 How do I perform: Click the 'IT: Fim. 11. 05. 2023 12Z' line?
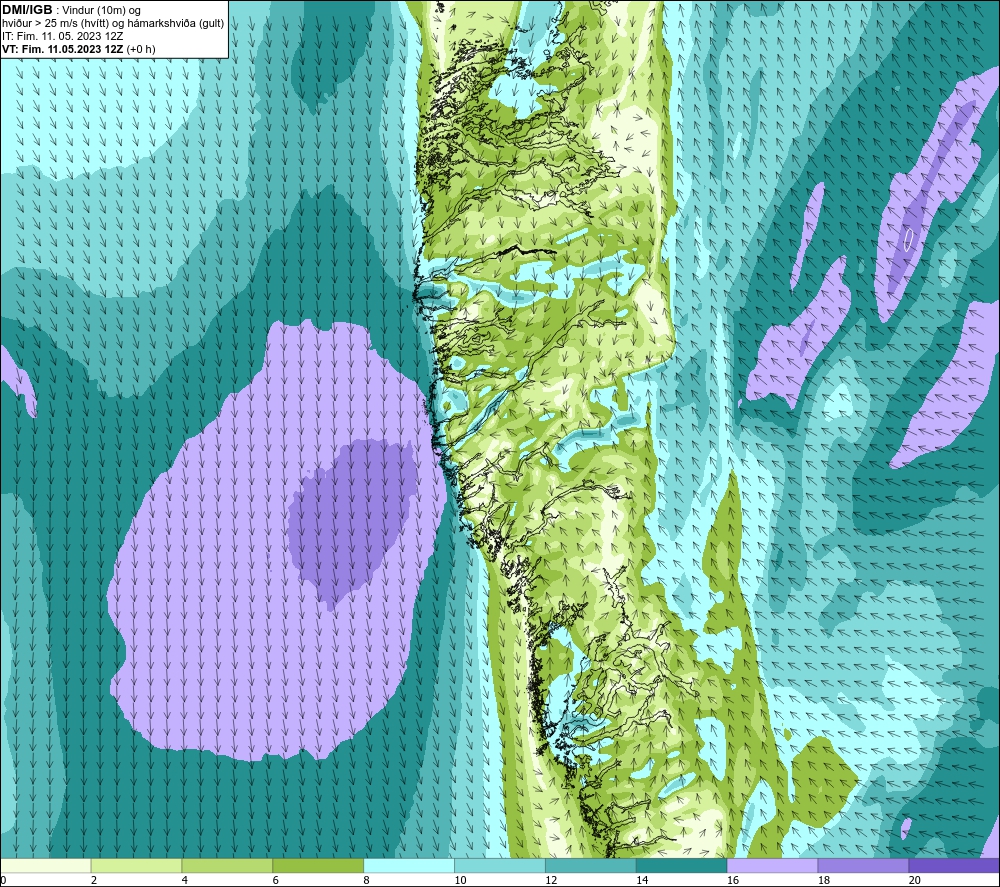click(62, 36)
